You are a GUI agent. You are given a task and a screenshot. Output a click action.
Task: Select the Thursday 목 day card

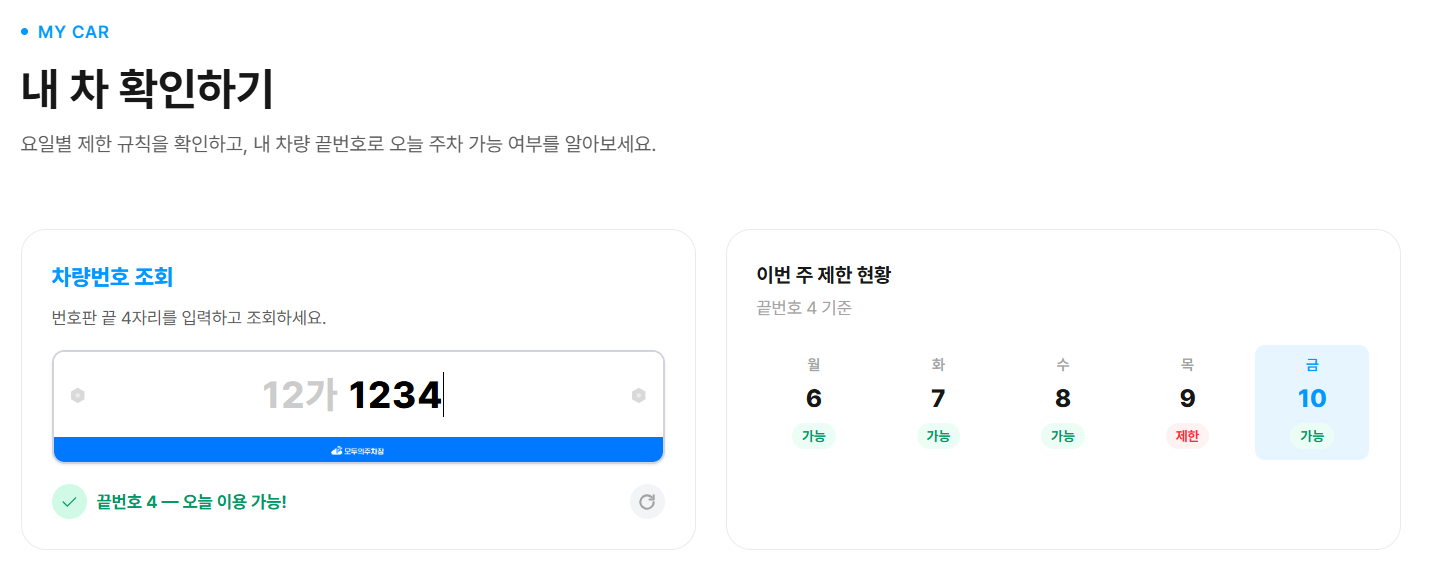(x=1187, y=400)
